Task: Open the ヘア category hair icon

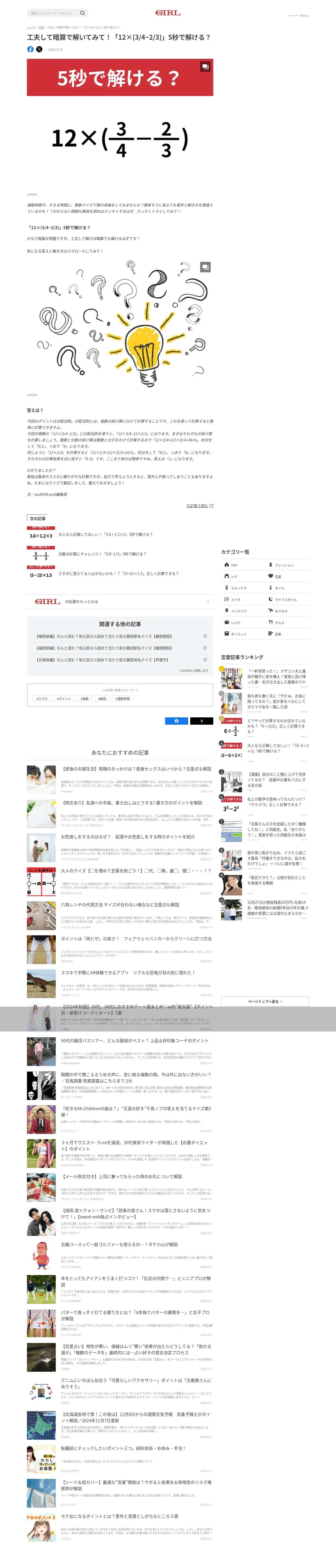Action: pyautogui.click(x=226, y=577)
